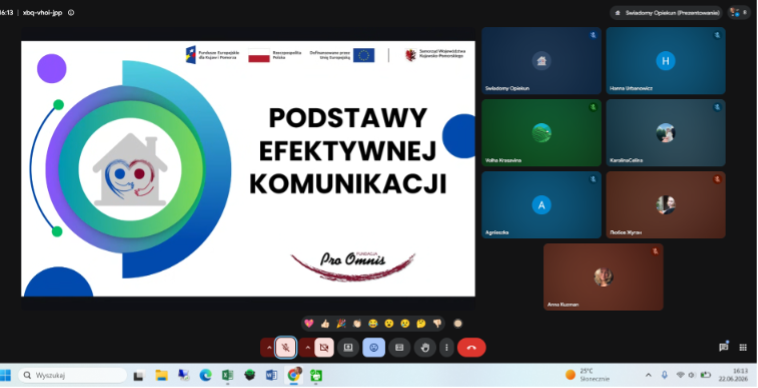
Task: Send the crying-laughing face reaction
Action: click(x=373, y=323)
